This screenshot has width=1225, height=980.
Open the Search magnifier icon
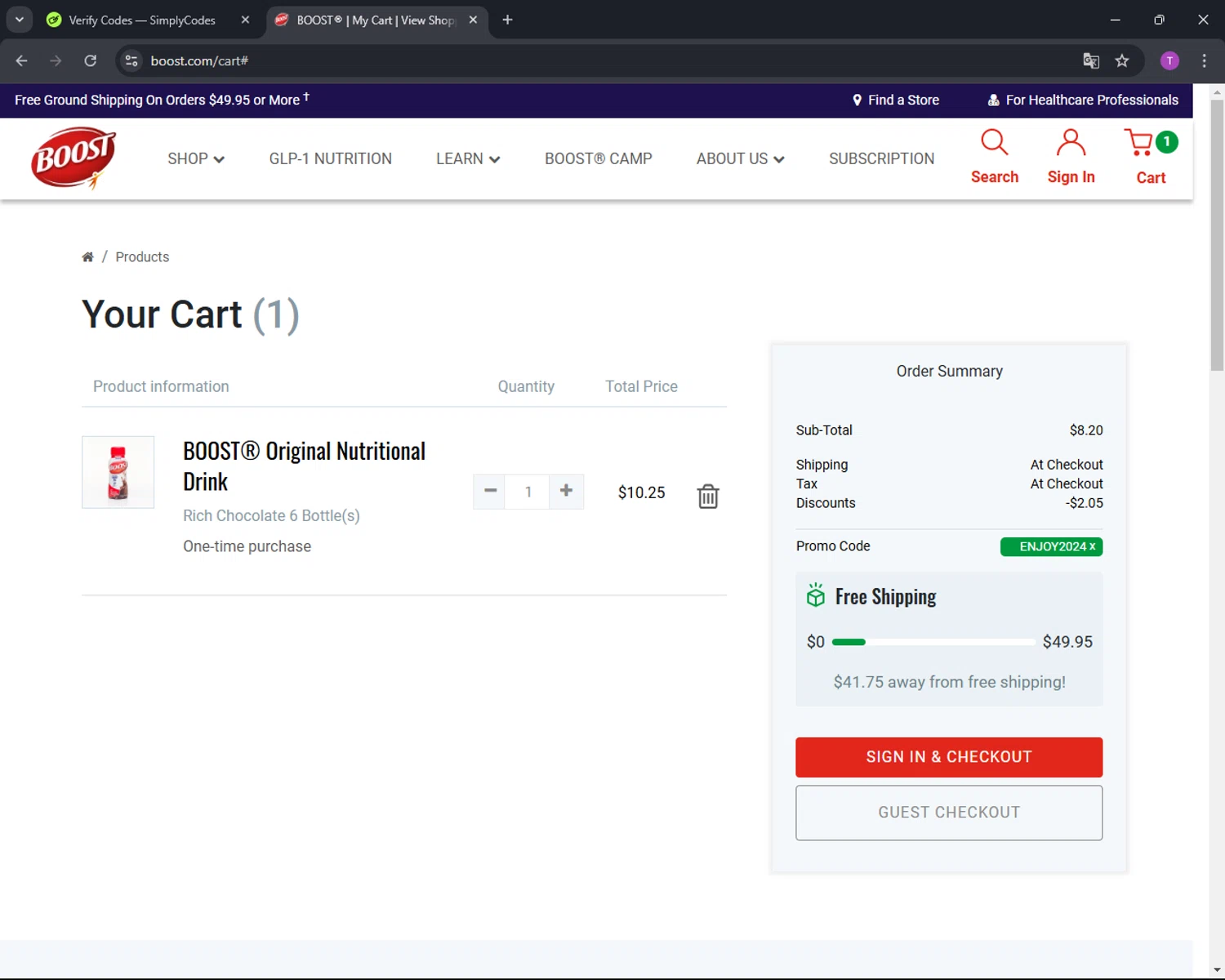click(994, 143)
